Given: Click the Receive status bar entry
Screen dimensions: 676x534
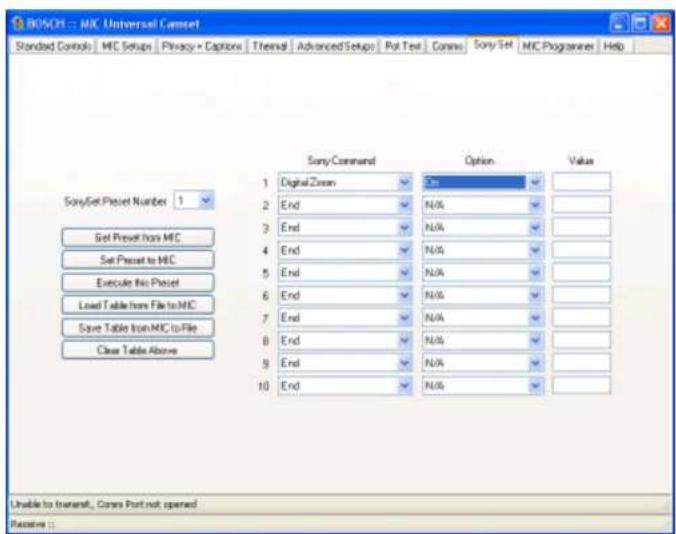Looking at the screenshot, I should (x=33, y=524).
